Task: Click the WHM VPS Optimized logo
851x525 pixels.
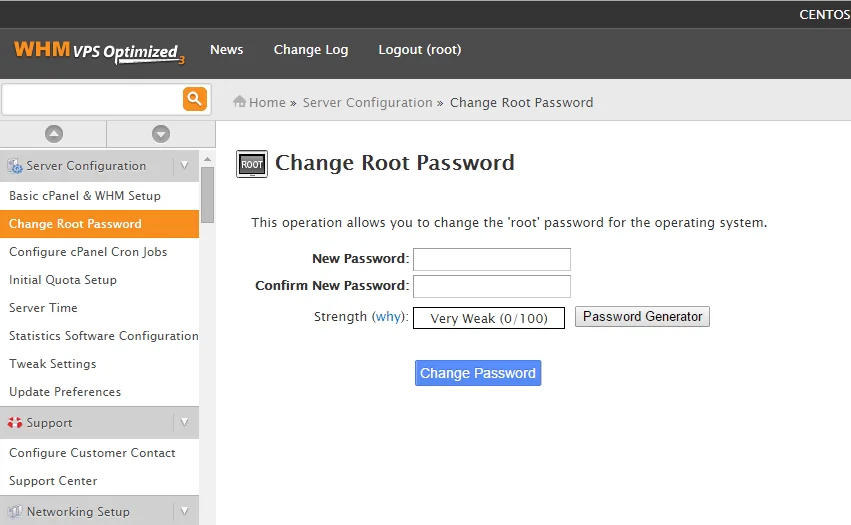Action: 99,52
